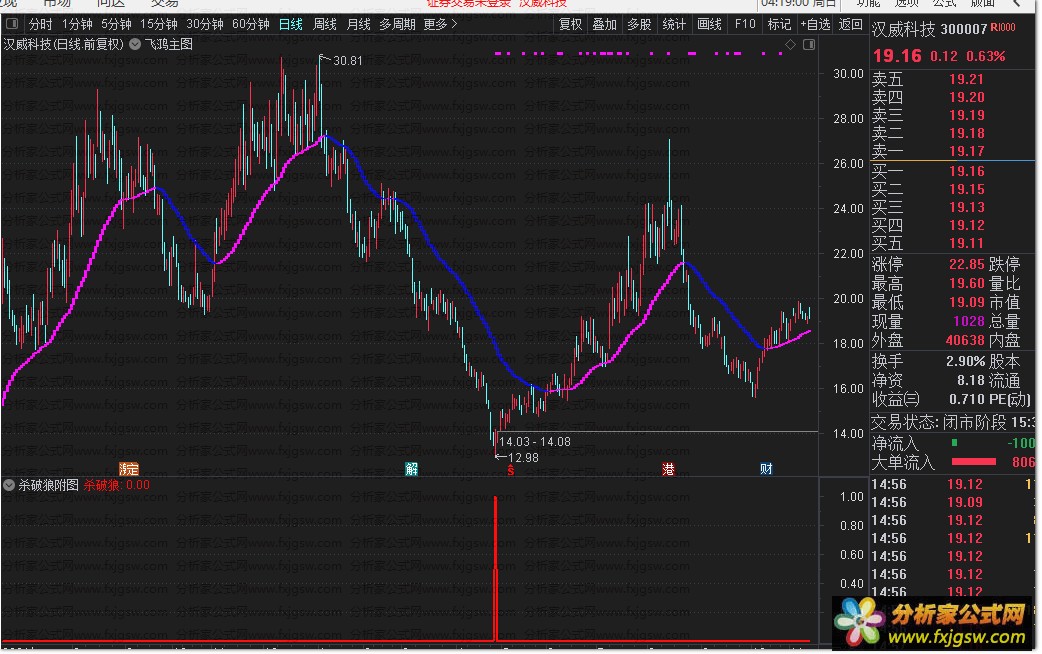
Task: Click the 14.03 - 14.08 price range label
Action: [534, 442]
